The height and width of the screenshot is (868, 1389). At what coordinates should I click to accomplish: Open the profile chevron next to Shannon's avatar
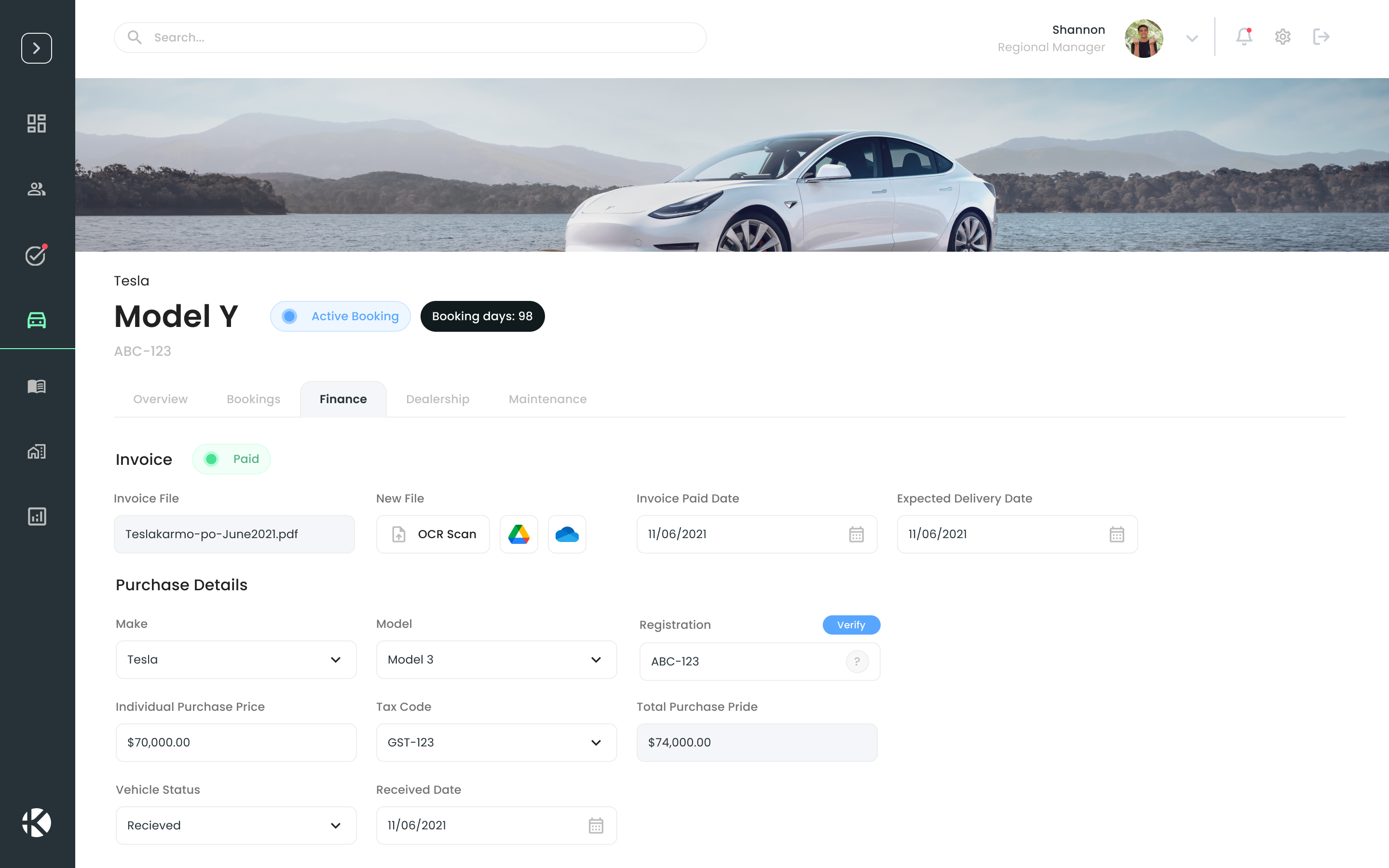(1192, 38)
